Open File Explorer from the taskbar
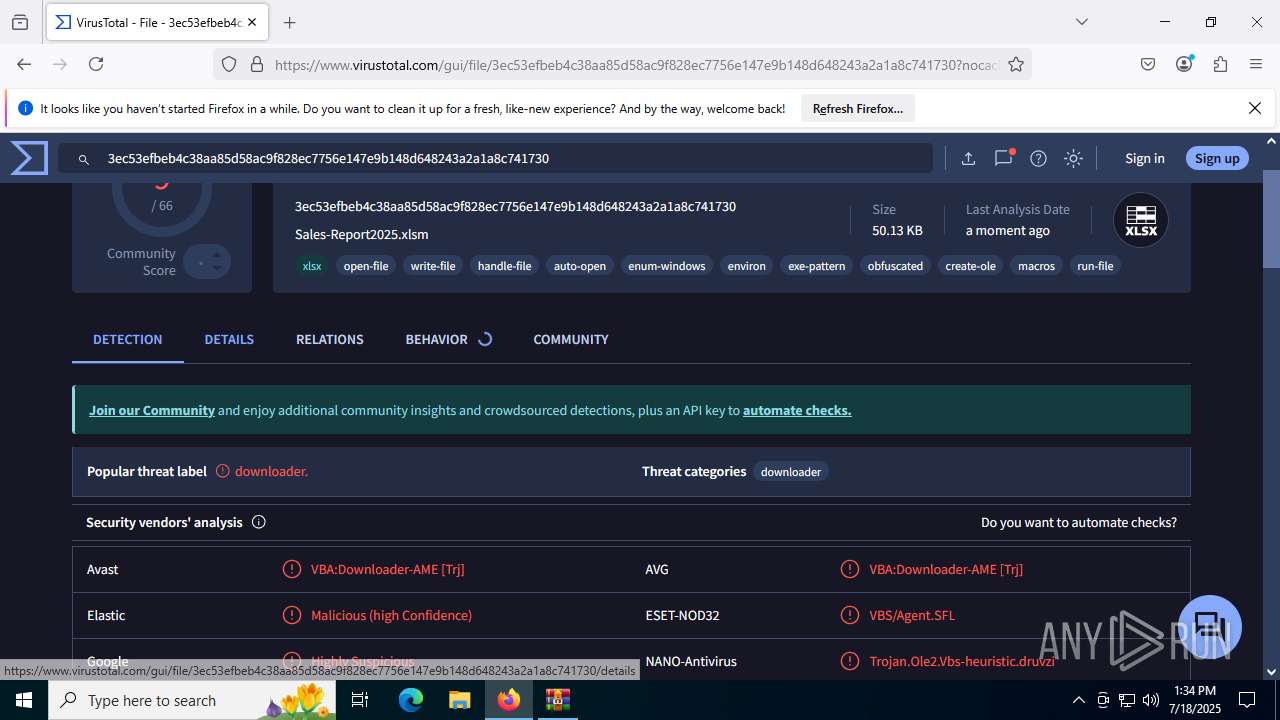The image size is (1280, 720). click(x=459, y=700)
